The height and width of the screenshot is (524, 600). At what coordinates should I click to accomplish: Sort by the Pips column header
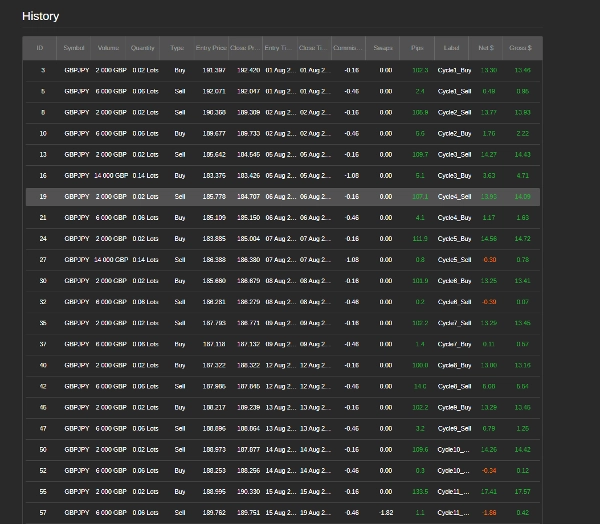(417, 48)
